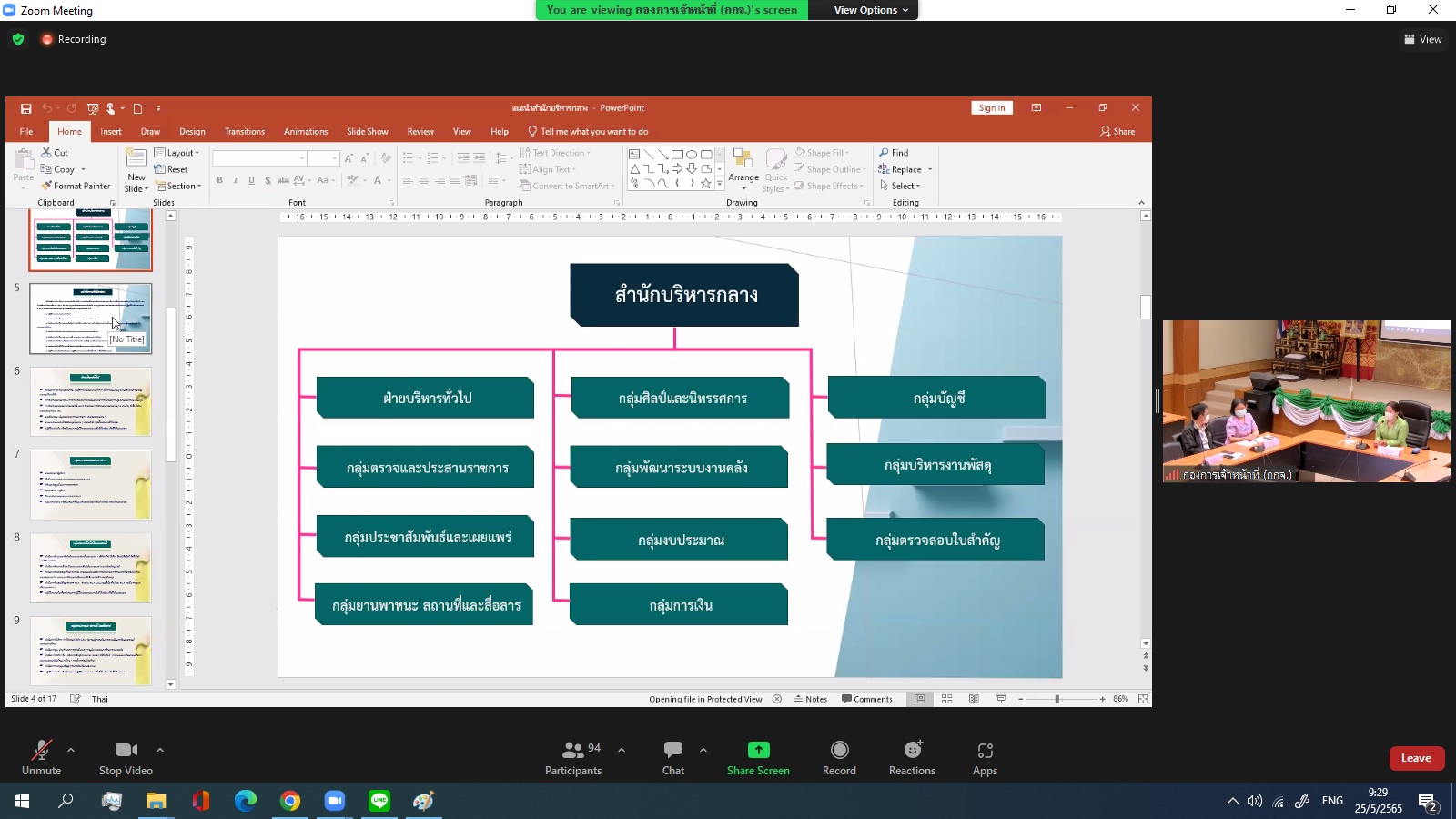Switch to the Slide Show ribbon tab
This screenshot has height=819, width=1456.
[x=367, y=132]
